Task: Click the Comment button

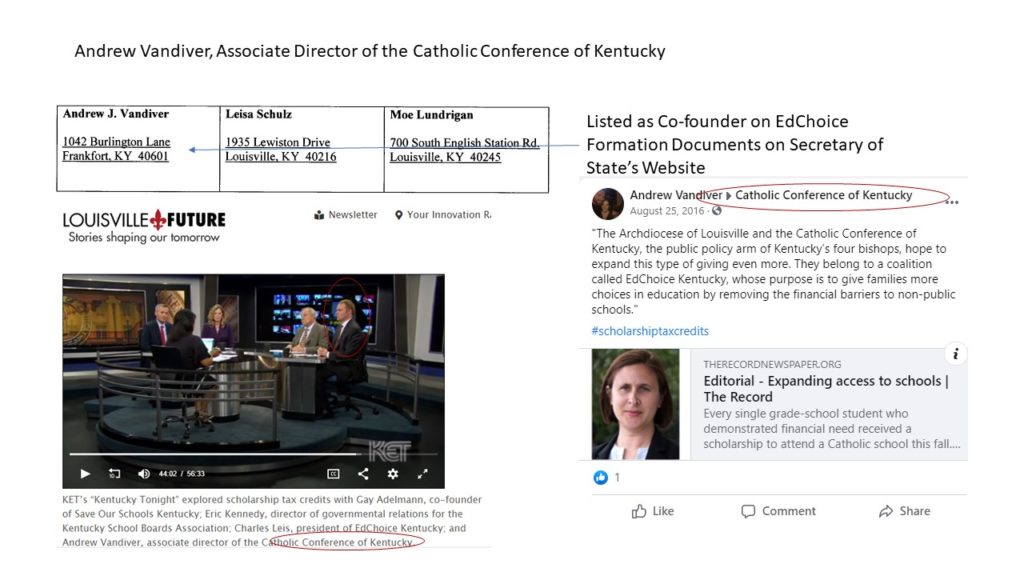Action: pos(778,511)
